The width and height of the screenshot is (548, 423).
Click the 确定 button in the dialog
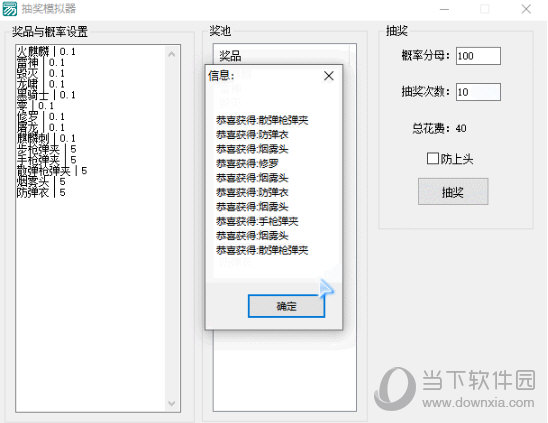pyautogui.click(x=286, y=306)
